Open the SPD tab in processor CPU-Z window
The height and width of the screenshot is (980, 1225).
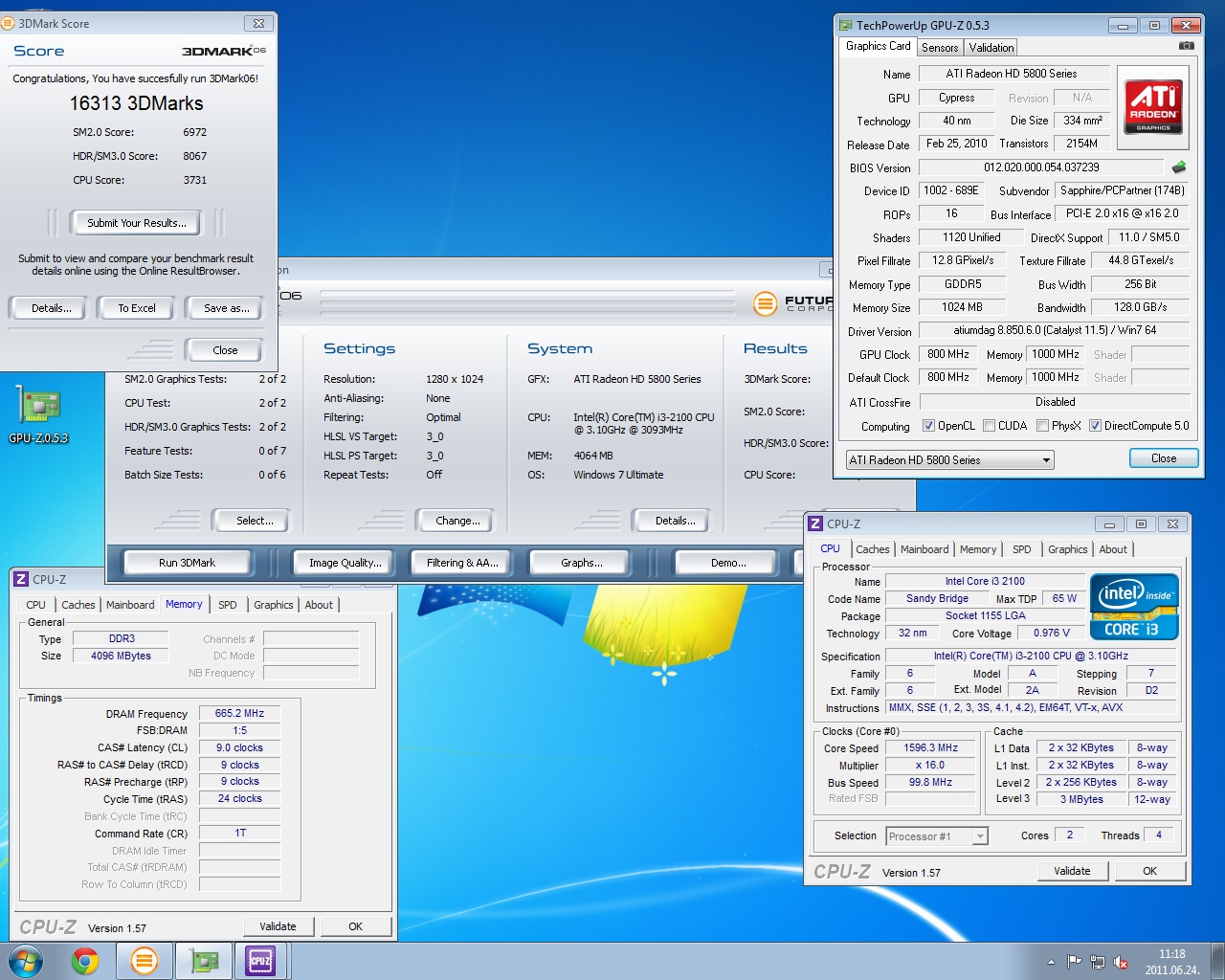[x=1022, y=549]
